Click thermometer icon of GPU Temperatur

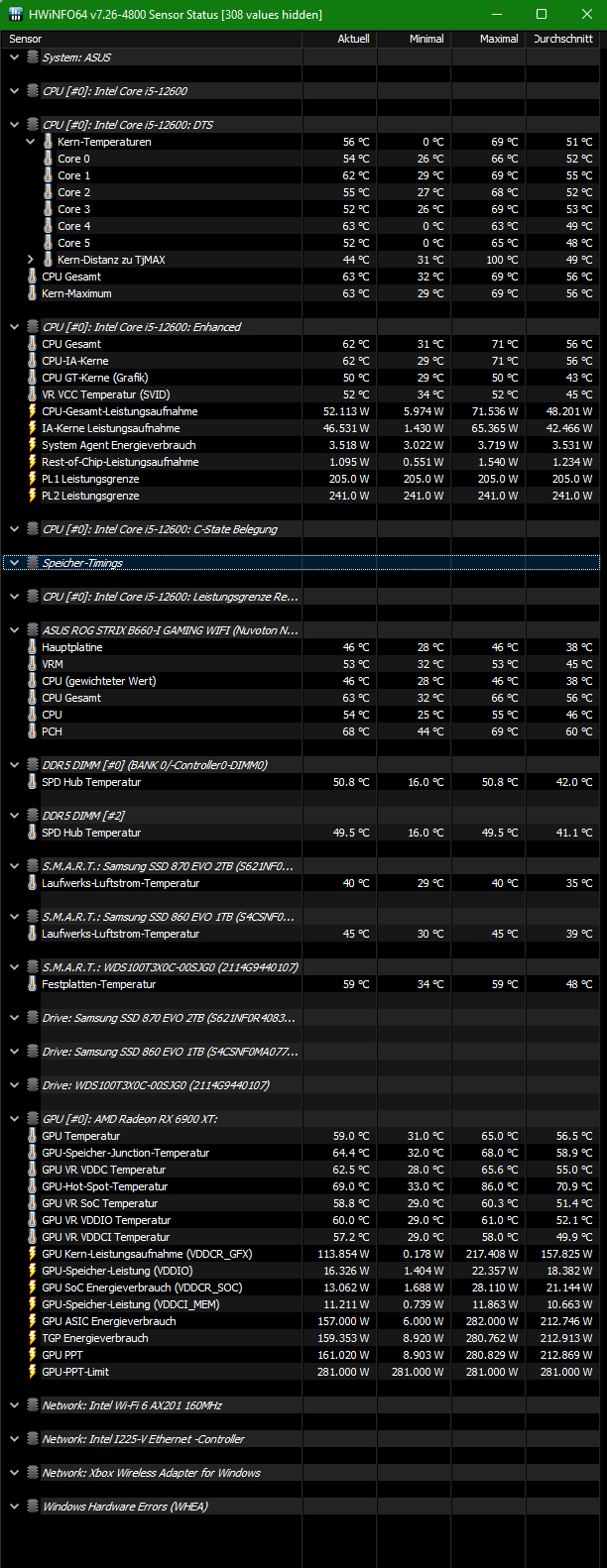(33, 1136)
